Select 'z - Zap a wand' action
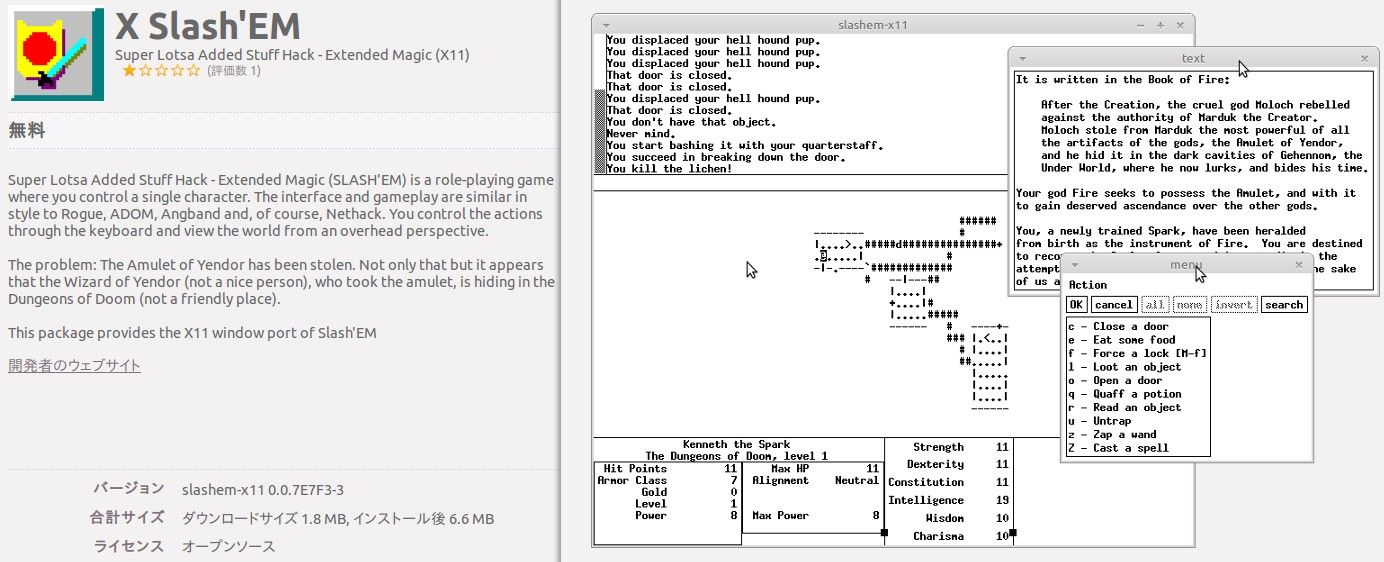The image size is (1384, 562). tap(1138, 434)
